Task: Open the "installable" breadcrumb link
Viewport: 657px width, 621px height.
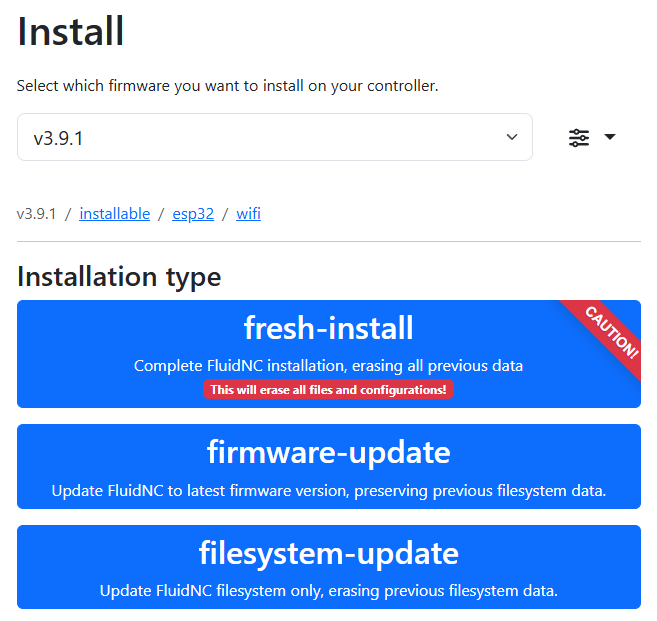Action: pyautogui.click(x=115, y=214)
